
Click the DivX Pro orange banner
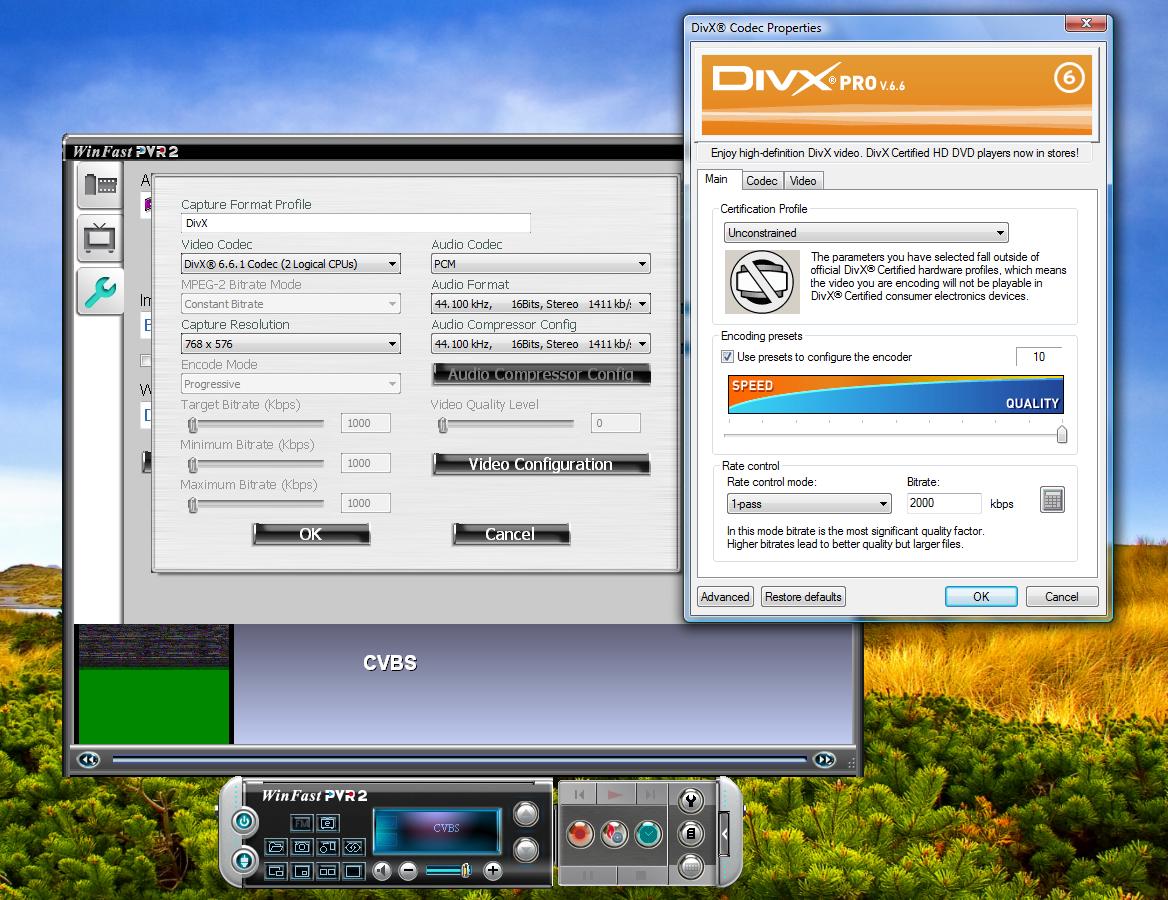click(x=896, y=95)
